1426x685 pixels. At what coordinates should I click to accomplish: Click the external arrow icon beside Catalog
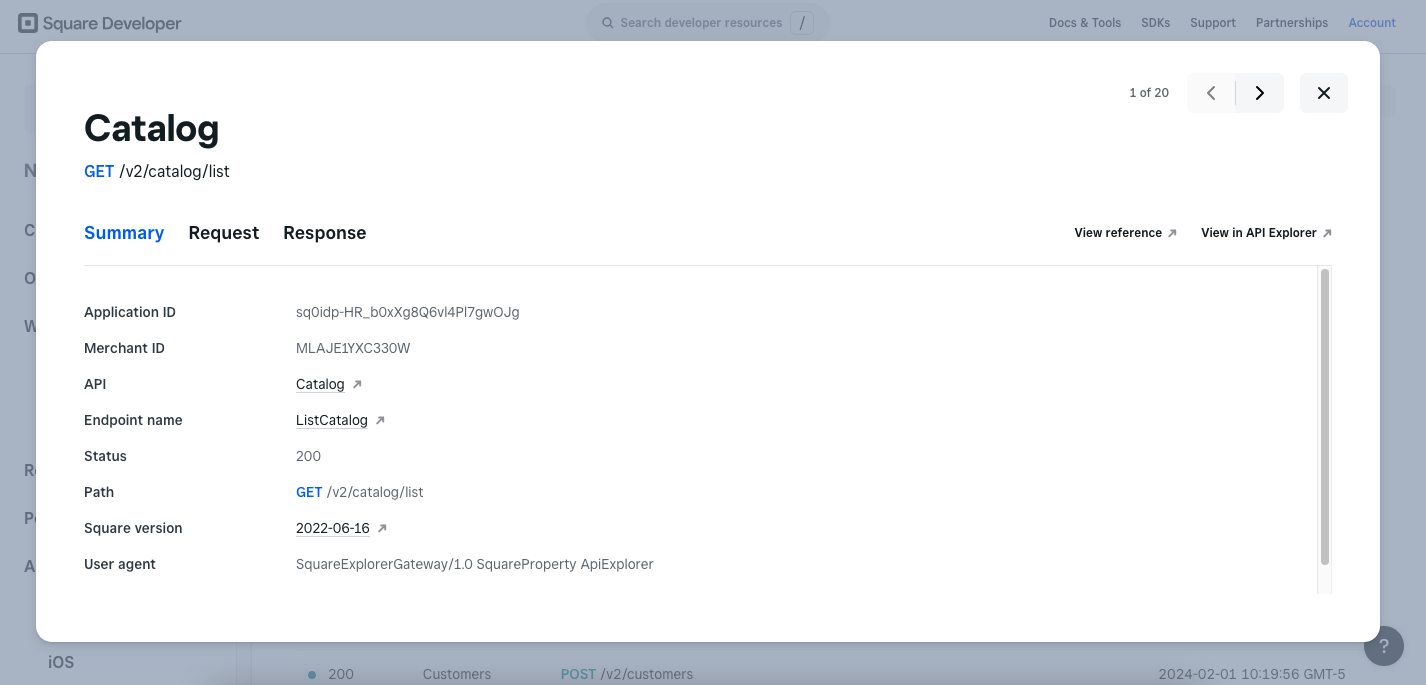coord(357,384)
